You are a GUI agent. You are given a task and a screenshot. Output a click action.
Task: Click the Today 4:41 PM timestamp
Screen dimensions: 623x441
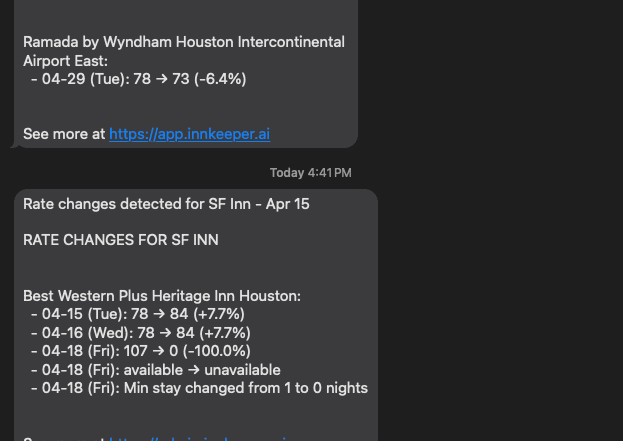click(310, 173)
